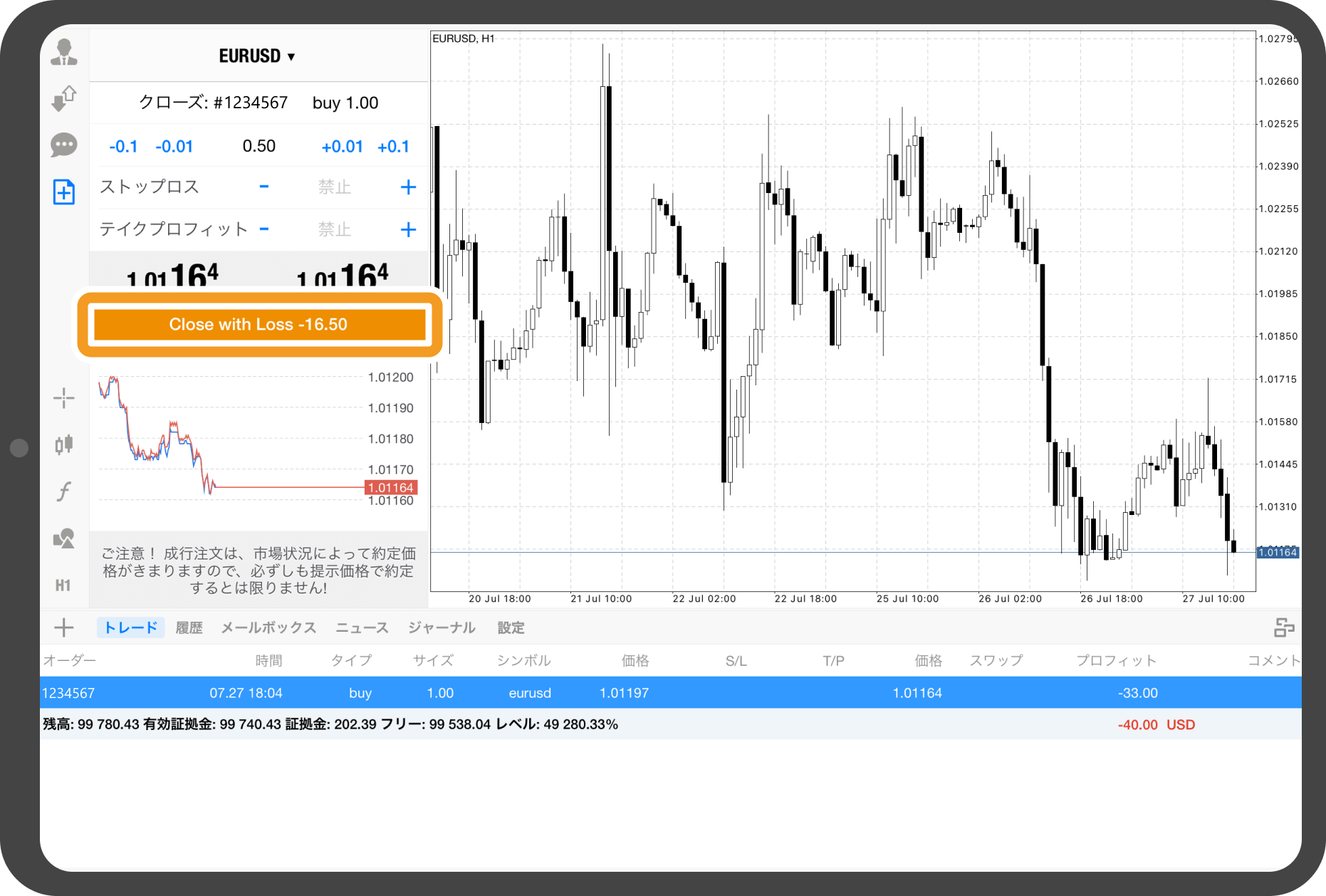The height and width of the screenshot is (896, 1326).
Task: Open the chat messages icon
Action: [64, 145]
